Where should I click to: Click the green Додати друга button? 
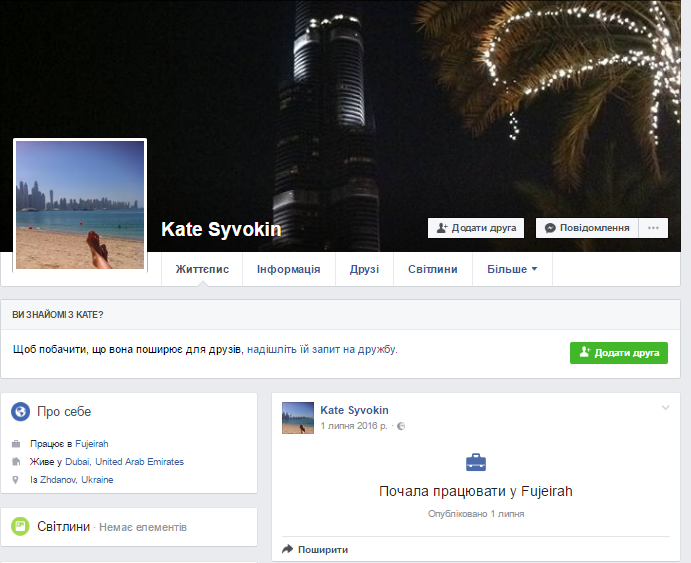click(619, 353)
